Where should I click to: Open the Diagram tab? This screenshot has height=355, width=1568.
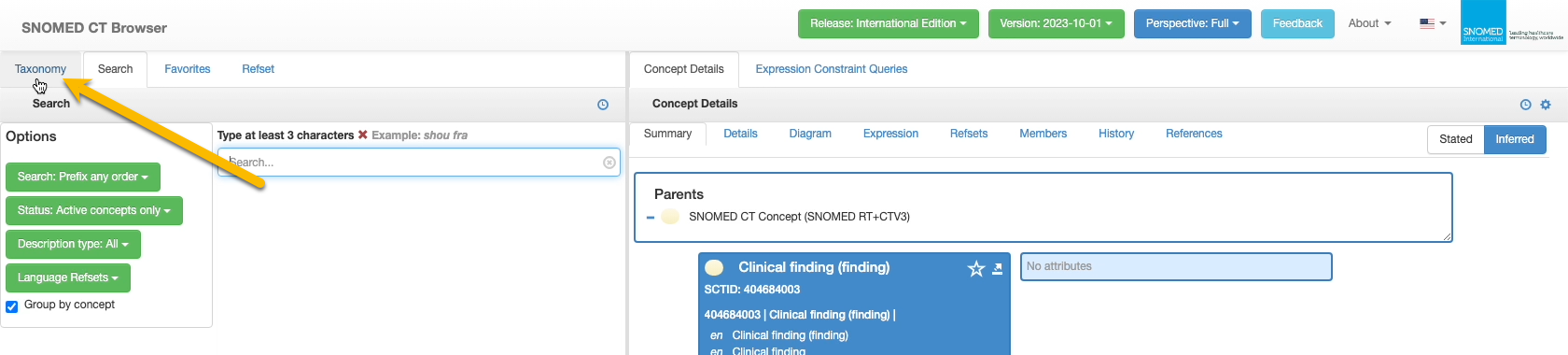tap(810, 134)
